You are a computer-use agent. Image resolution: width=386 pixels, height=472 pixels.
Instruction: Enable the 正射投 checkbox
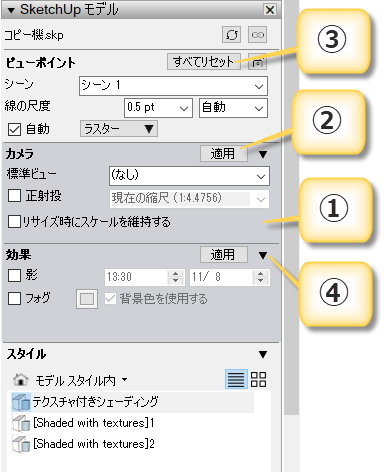point(14,196)
